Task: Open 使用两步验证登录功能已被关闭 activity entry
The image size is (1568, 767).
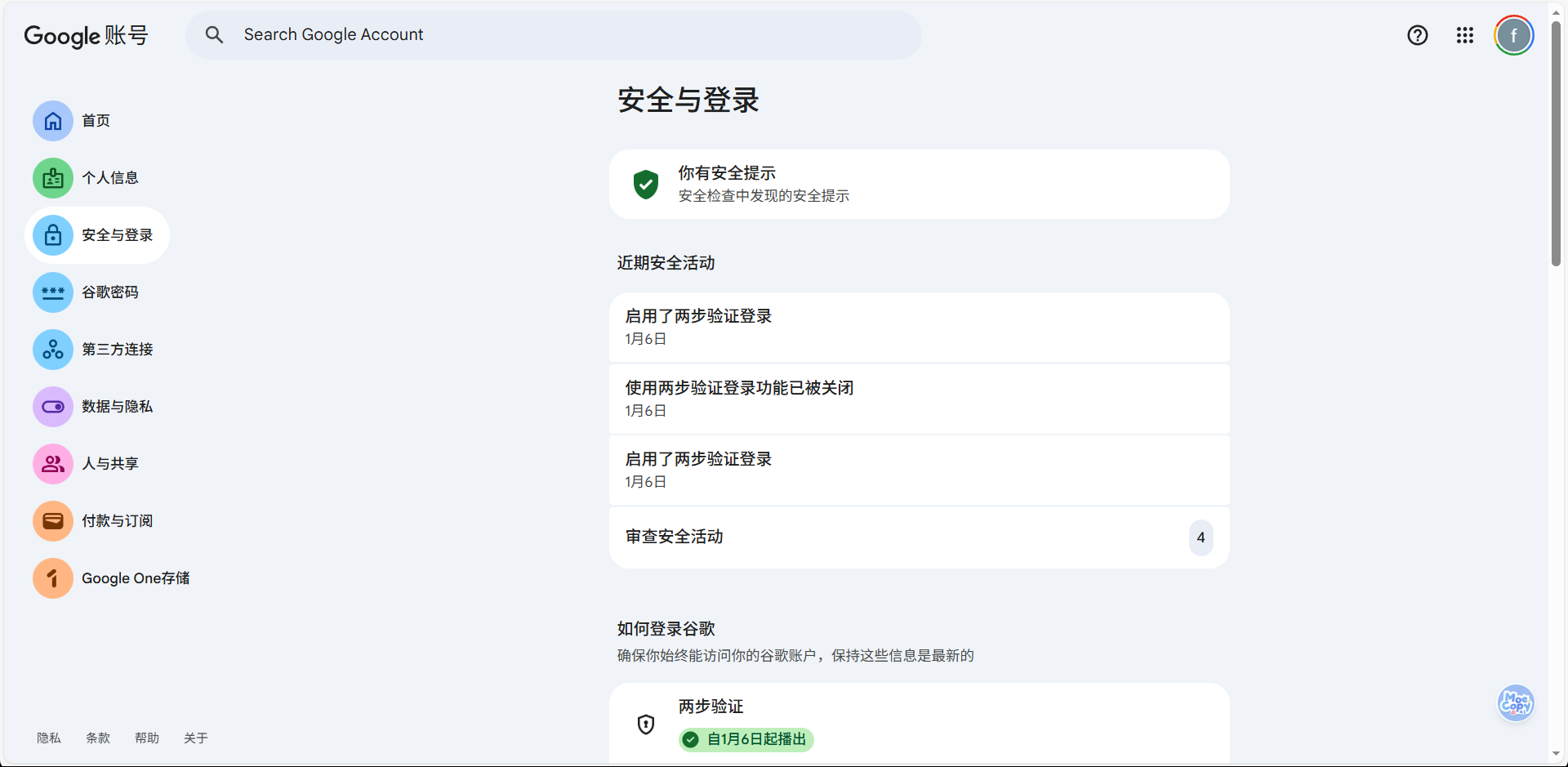Action: click(919, 399)
